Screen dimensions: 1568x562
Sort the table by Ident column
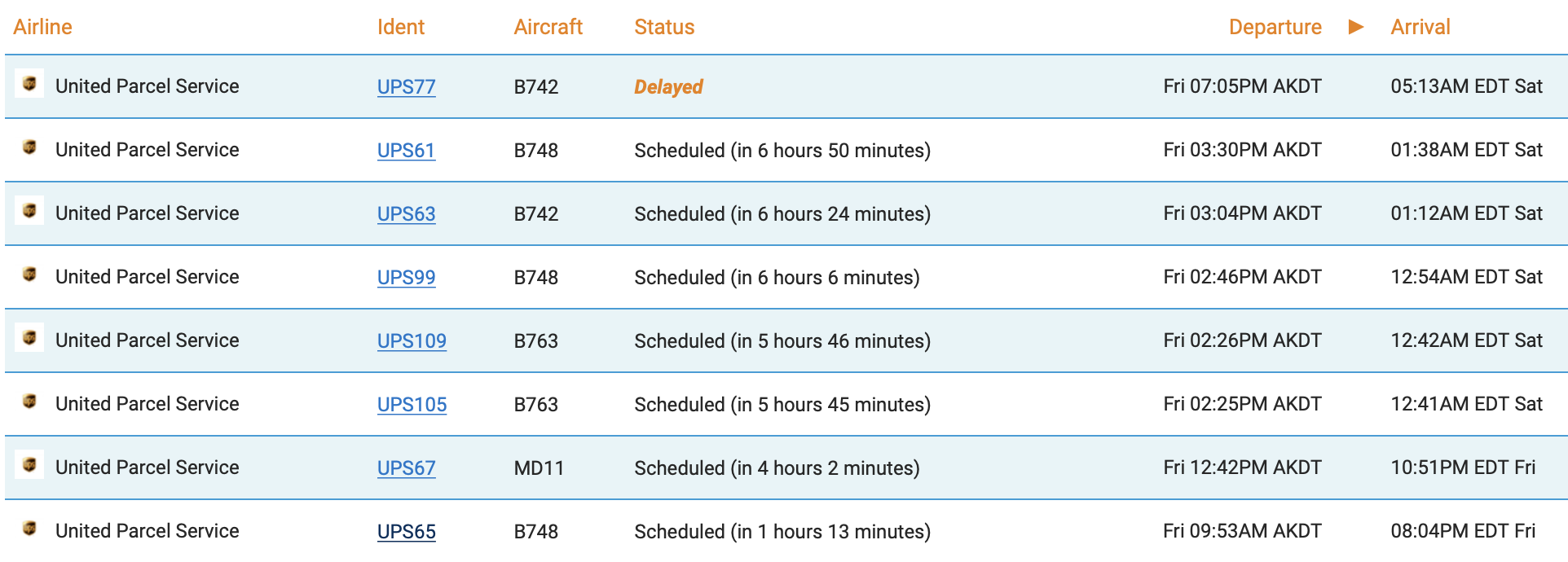(400, 27)
